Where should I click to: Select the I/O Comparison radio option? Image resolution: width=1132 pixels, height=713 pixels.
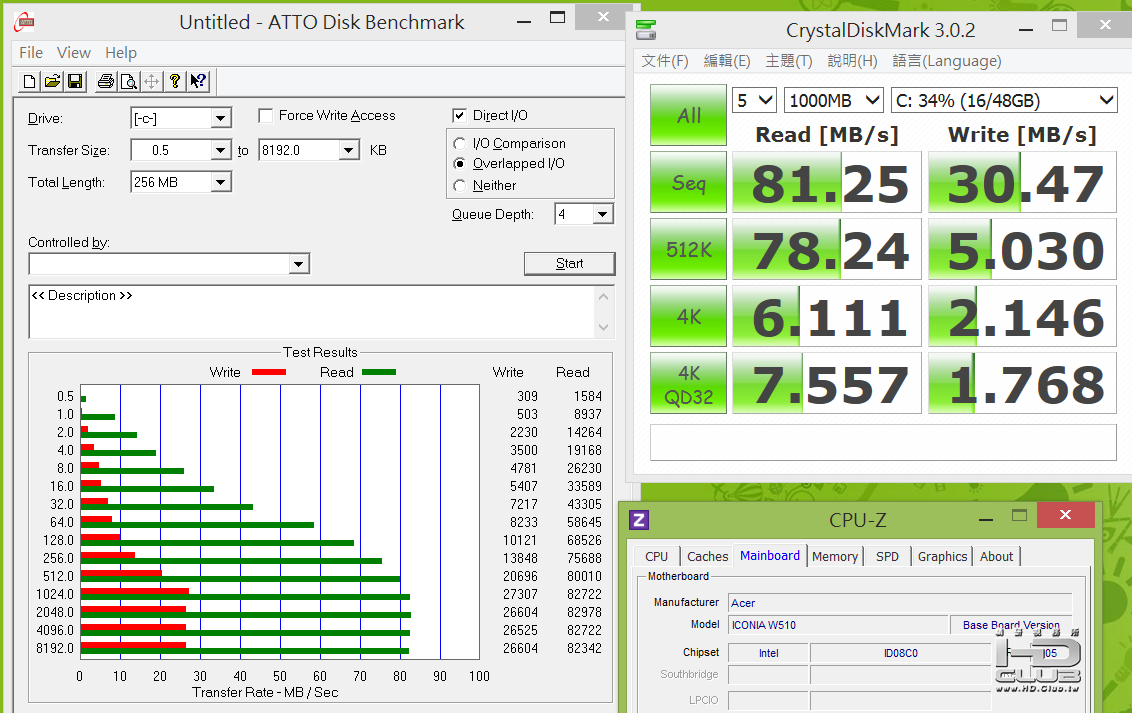460,144
